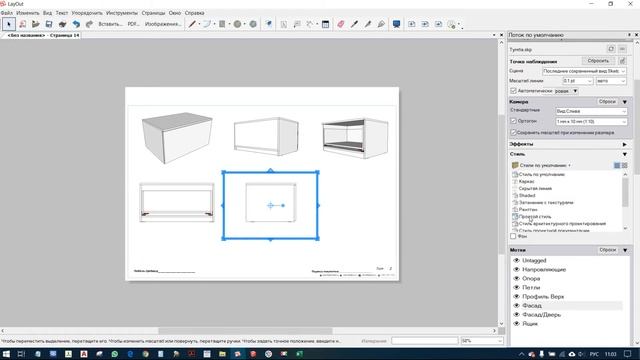This screenshot has width=640, height=360.
Task: Click the add page toolbar icon
Action: (411, 24)
